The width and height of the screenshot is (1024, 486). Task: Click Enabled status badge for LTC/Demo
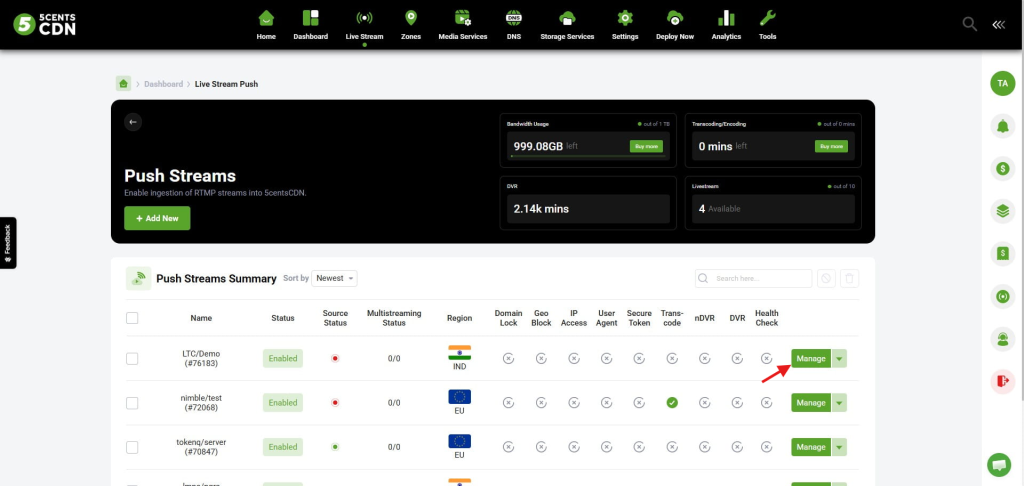[283, 359]
